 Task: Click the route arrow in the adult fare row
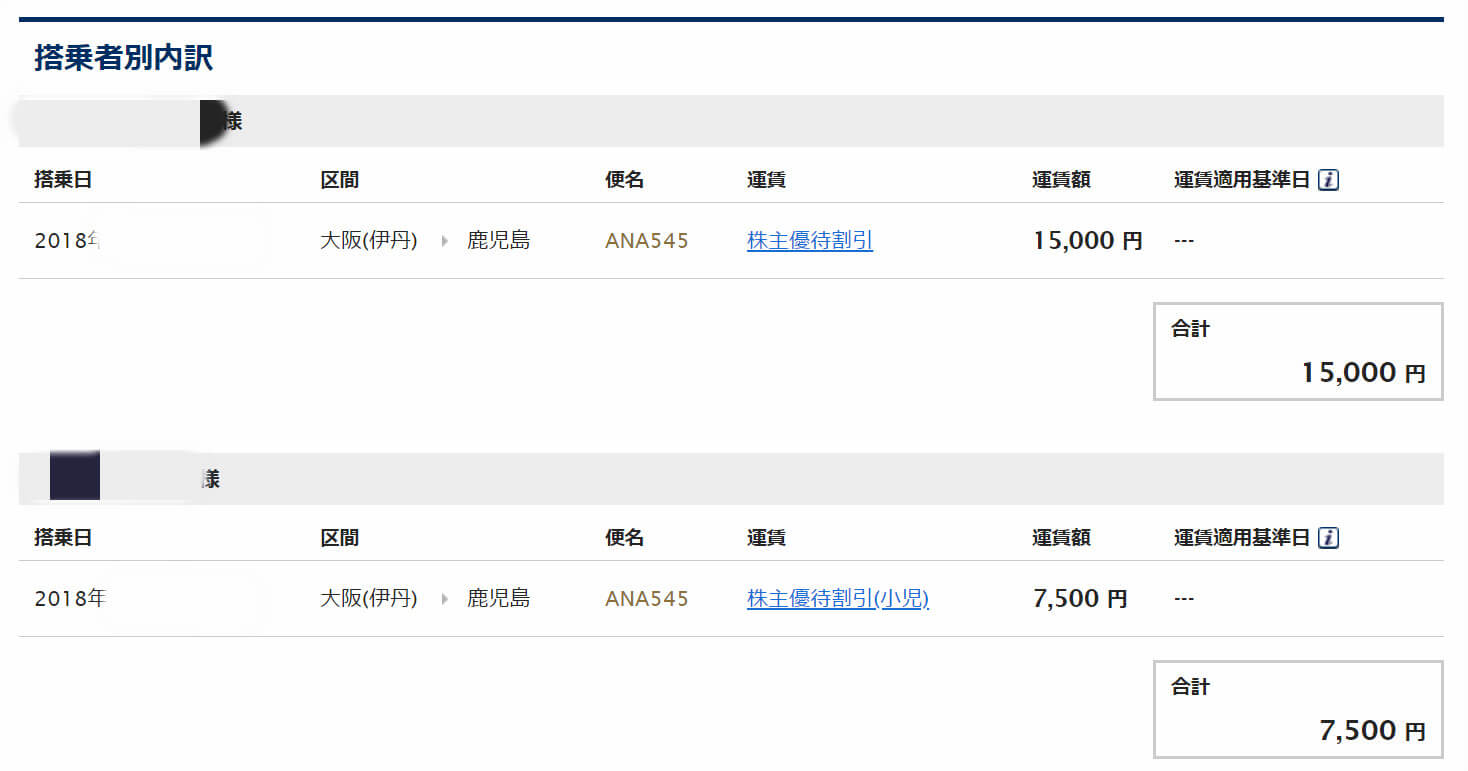click(x=444, y=241)
